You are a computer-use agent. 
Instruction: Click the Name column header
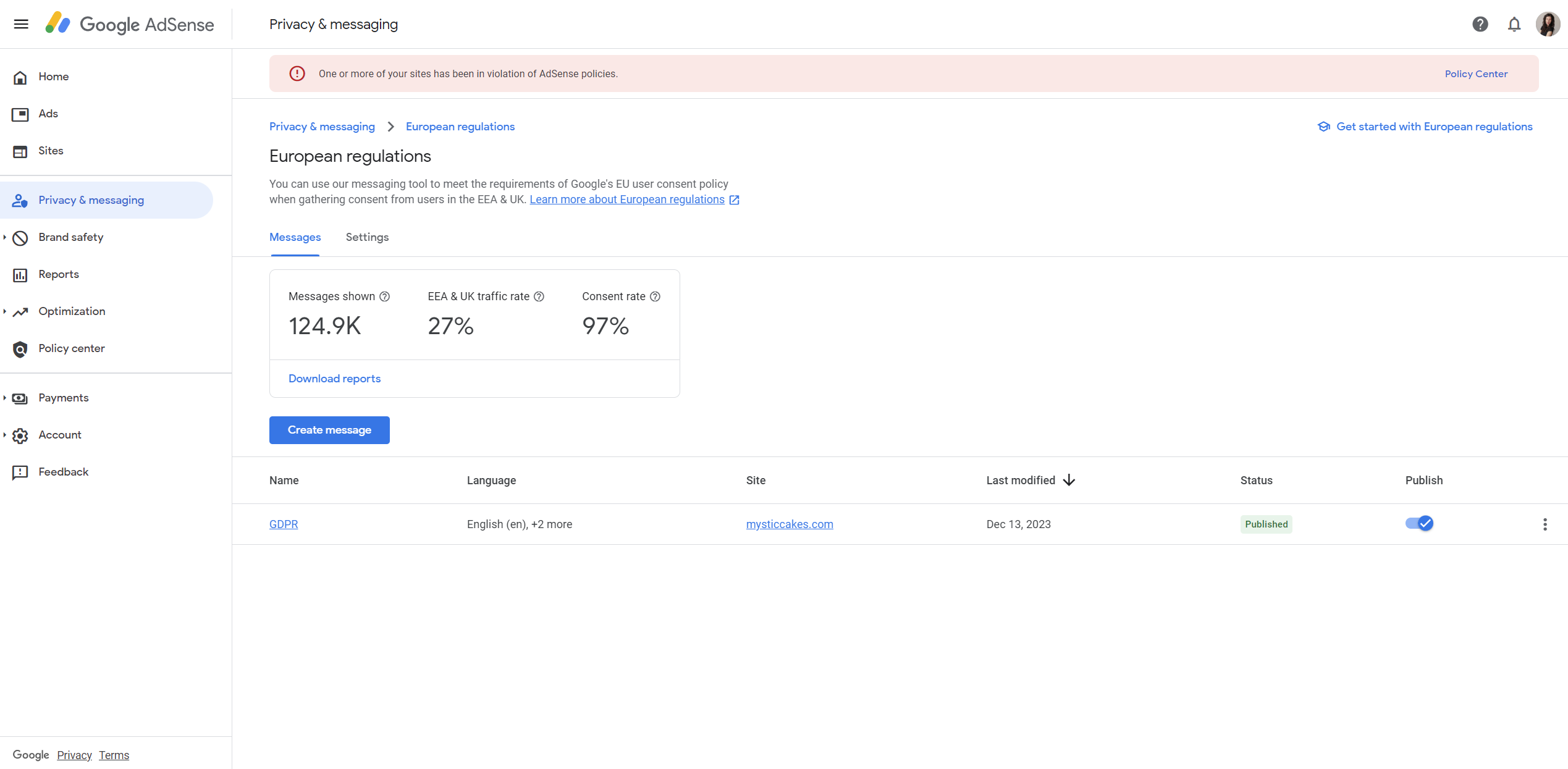tap(284, 481)
